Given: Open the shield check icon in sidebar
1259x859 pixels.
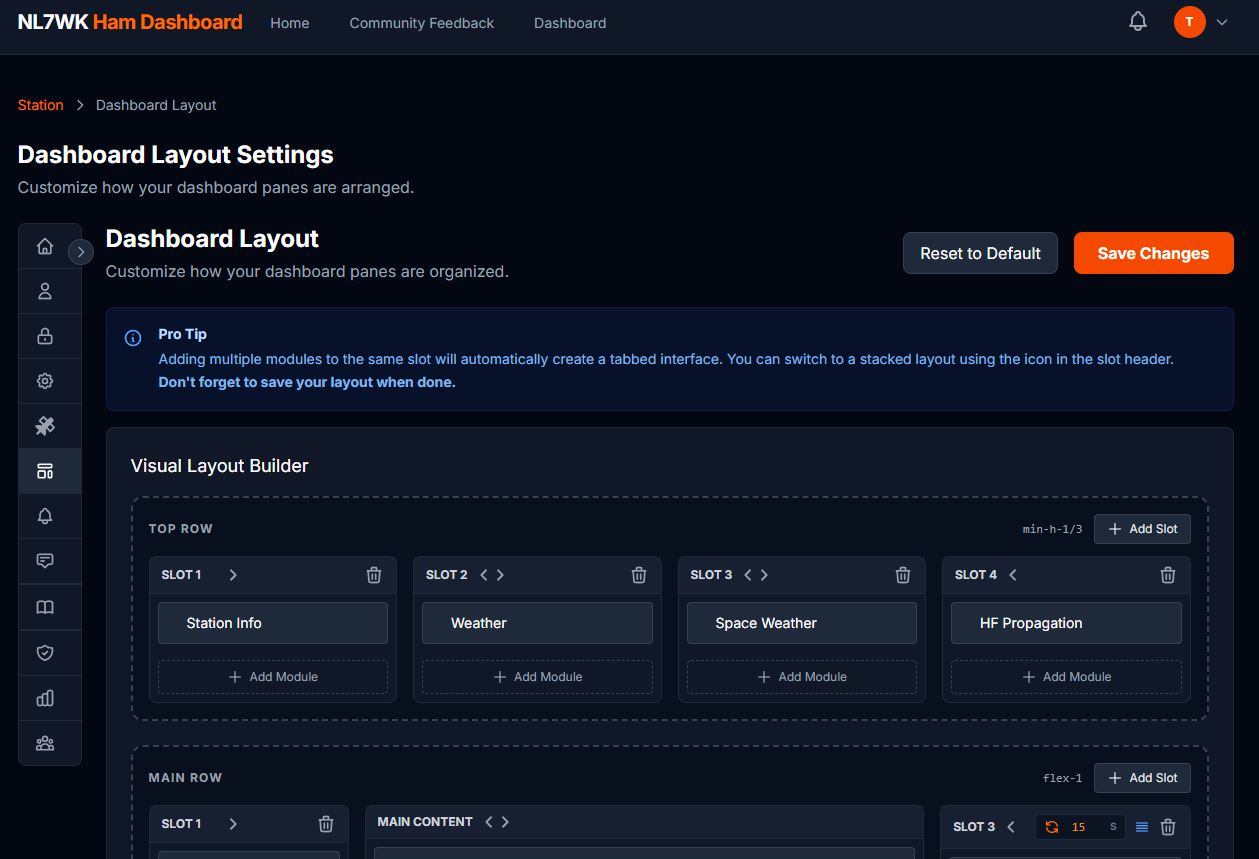Looking at the screenshot, I should [45, 653].
